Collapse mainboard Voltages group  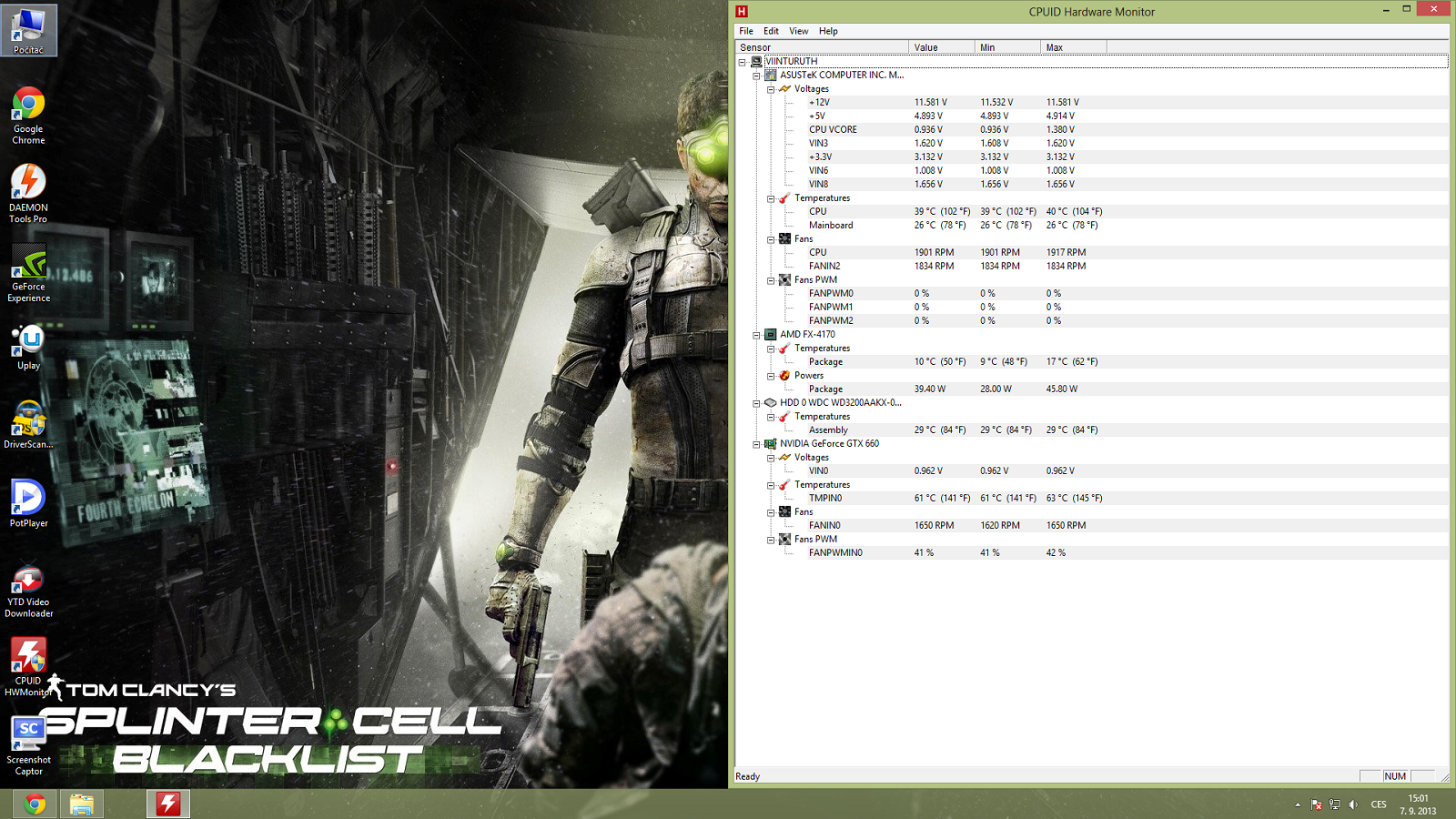pos(771,89)
